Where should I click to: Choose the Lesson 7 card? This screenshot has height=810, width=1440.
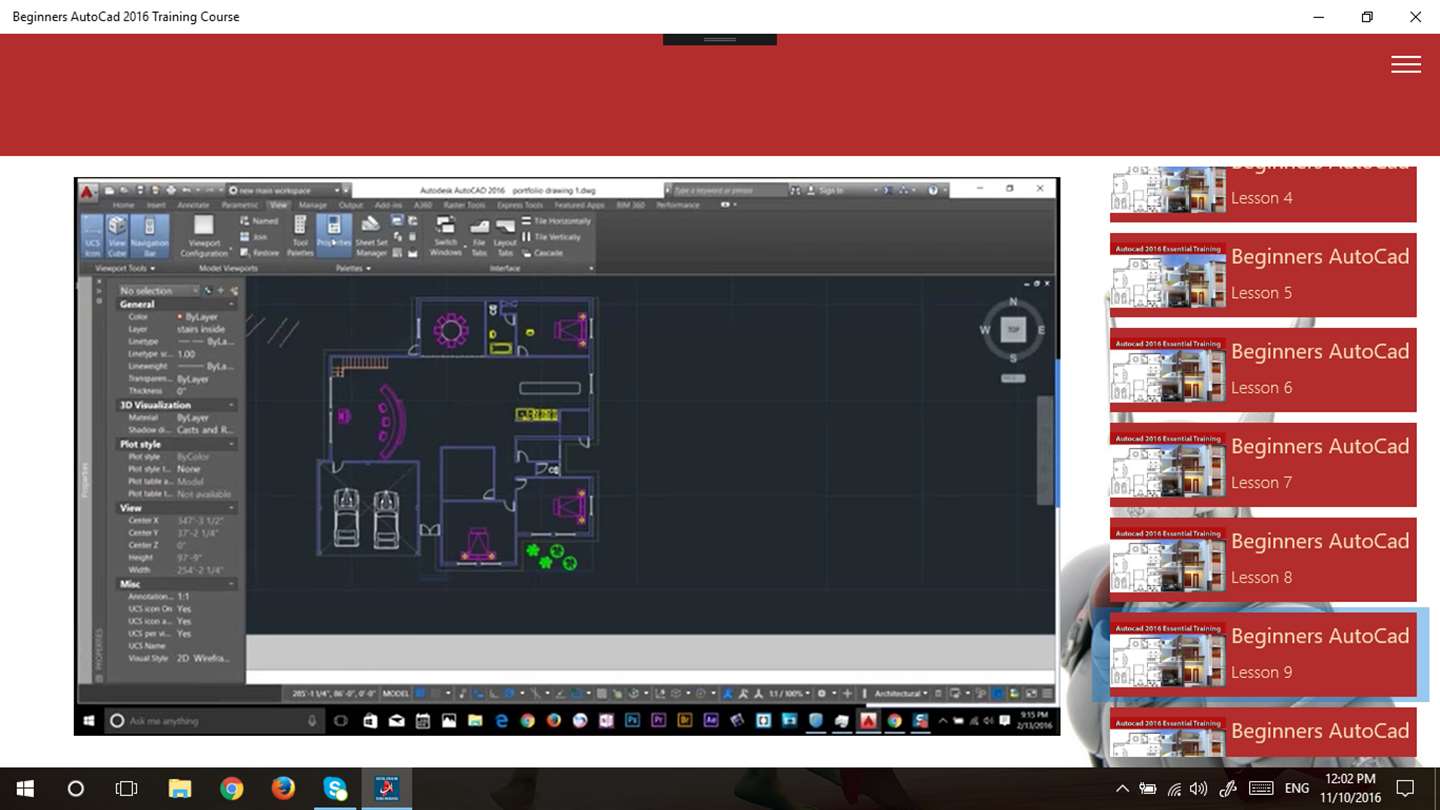pyautogui.click(x=1263, y=465)
